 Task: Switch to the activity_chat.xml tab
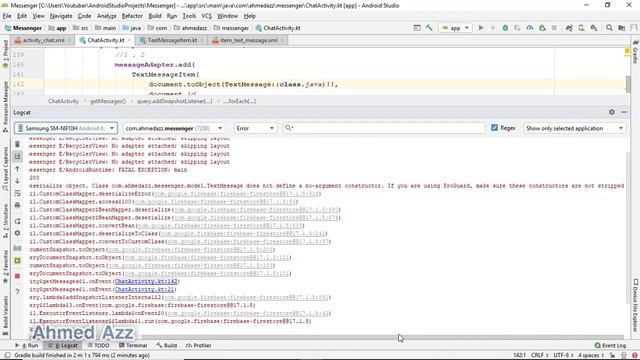(x=43, y=40)
